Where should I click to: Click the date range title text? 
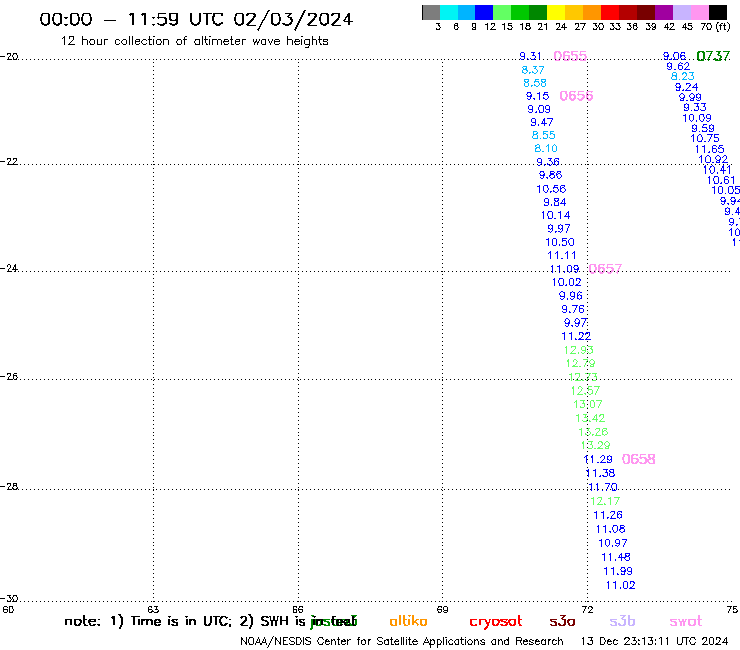[x=196, y=19]
